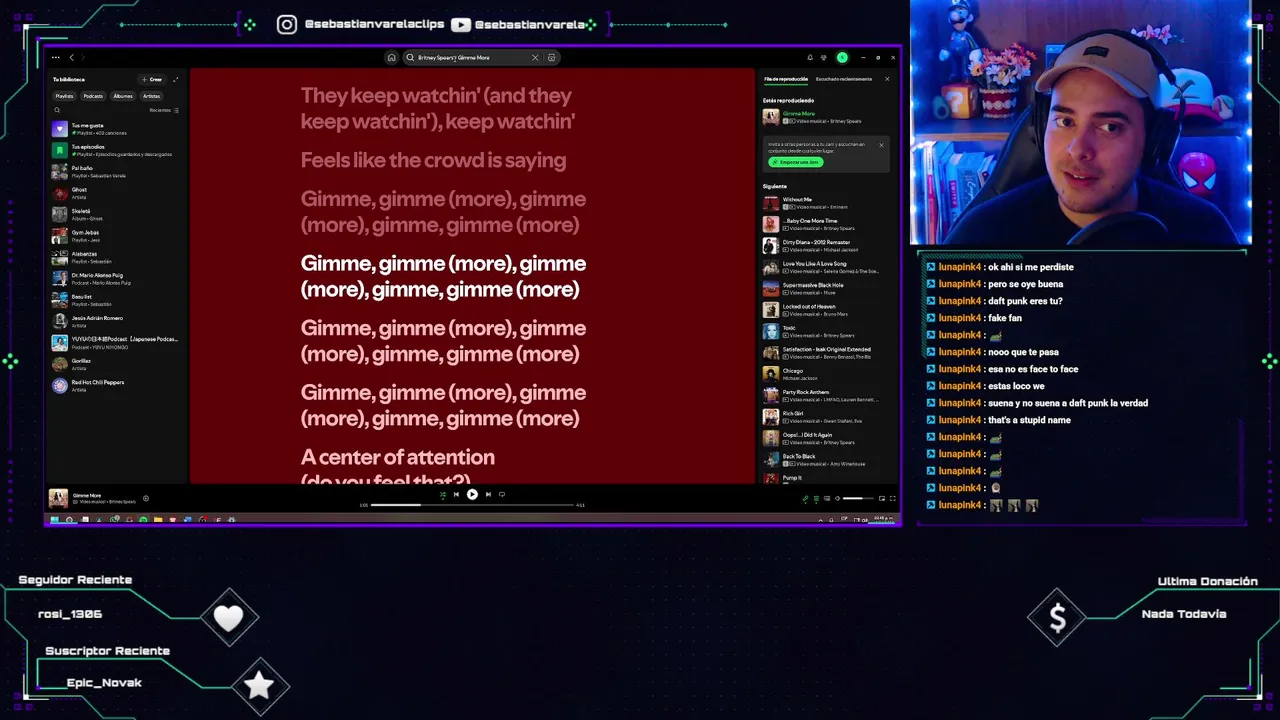This screenshot has width=1280, height=720.
Task: Seek in the song progress bar
Action: [472, 505]
